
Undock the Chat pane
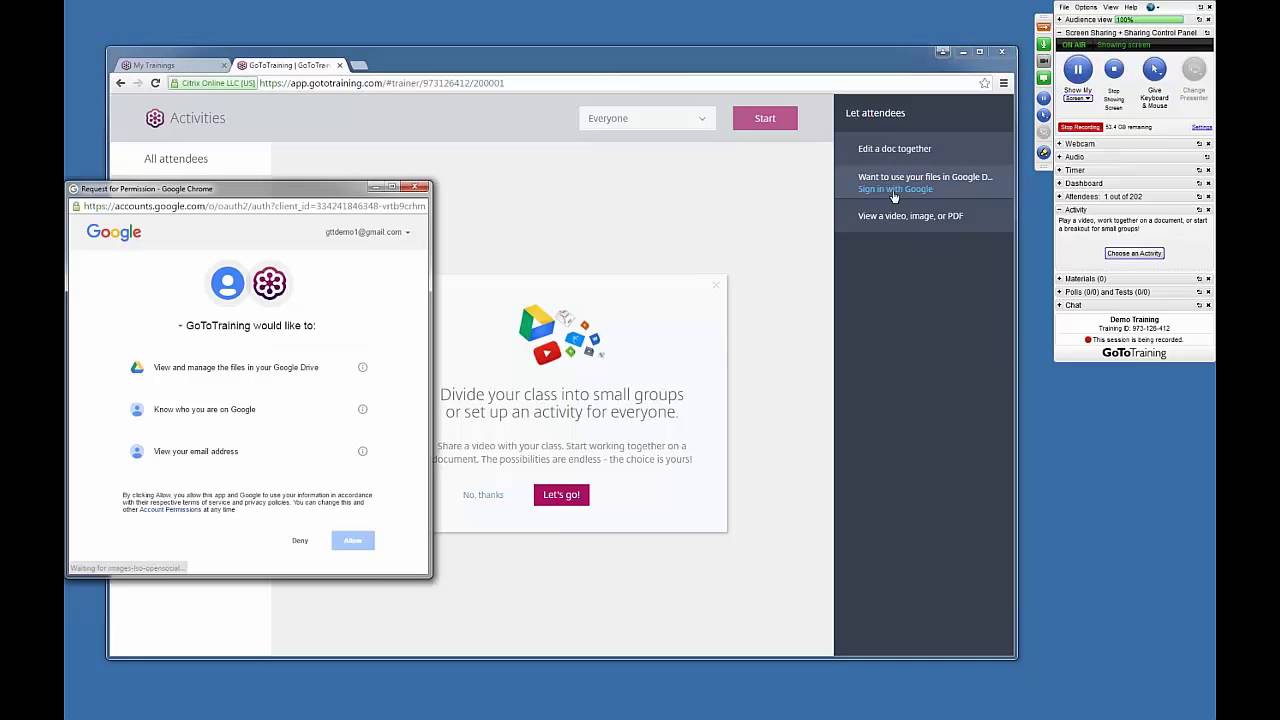point(1199,305)
